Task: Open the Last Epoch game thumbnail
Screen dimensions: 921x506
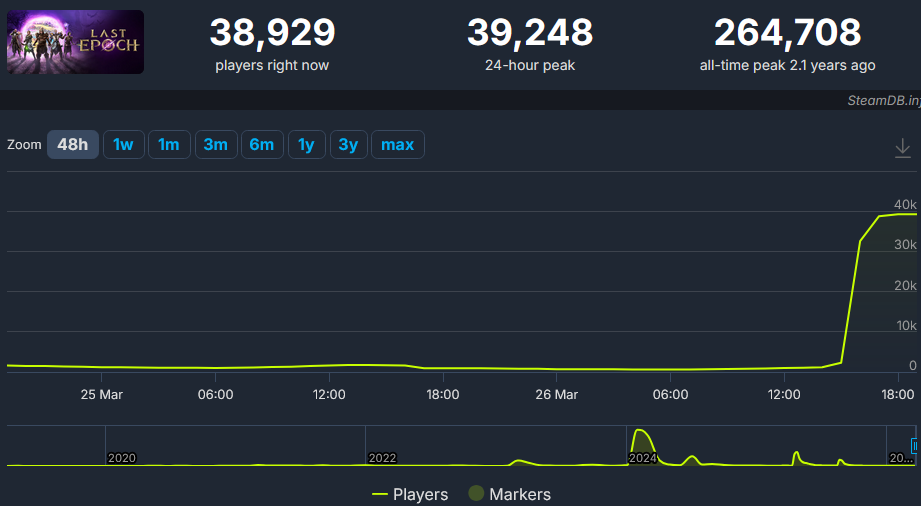Action: point(75,42)
